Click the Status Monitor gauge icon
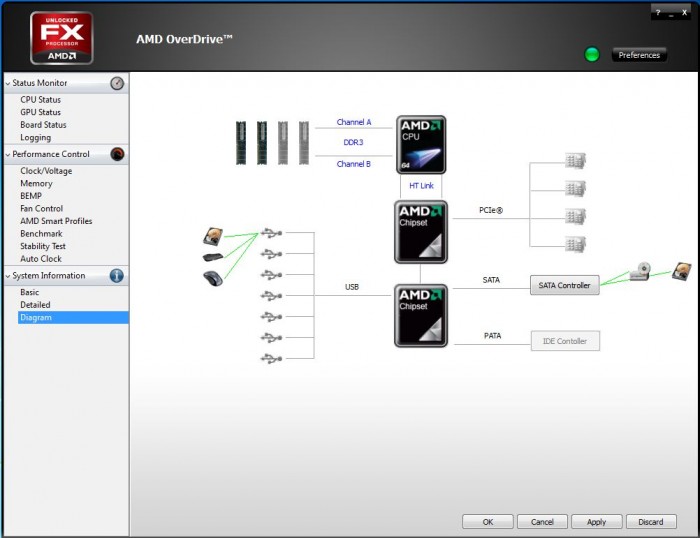 tap(117, 83)
